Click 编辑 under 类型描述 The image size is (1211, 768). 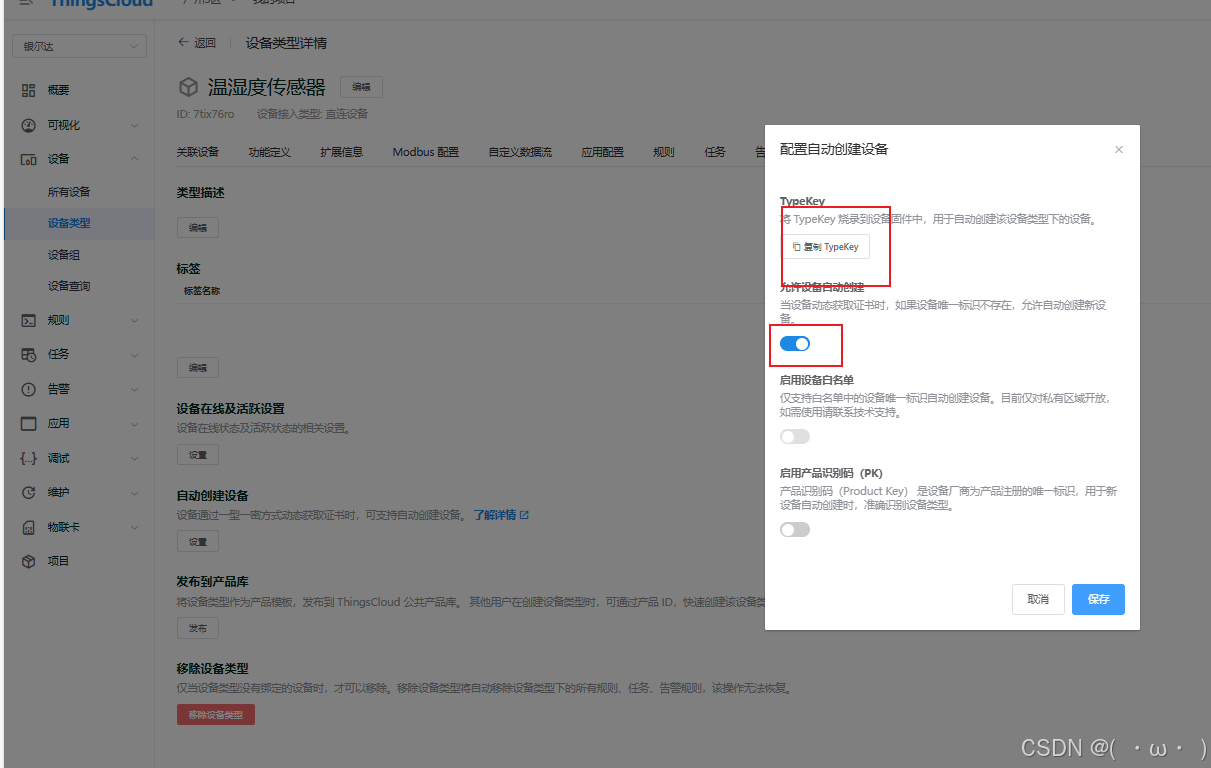click(197, 227)
